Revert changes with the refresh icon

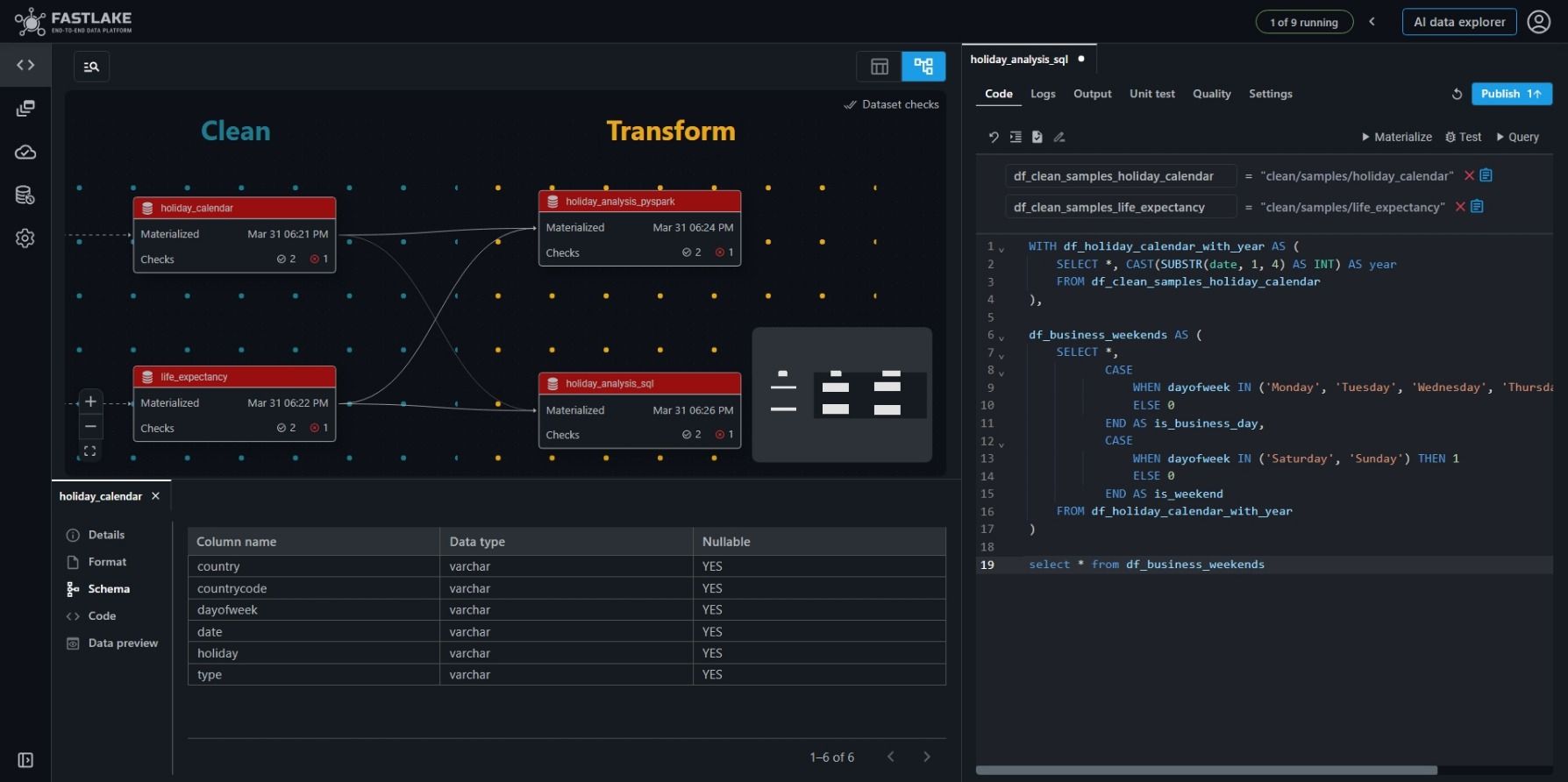coord(1457,94)
